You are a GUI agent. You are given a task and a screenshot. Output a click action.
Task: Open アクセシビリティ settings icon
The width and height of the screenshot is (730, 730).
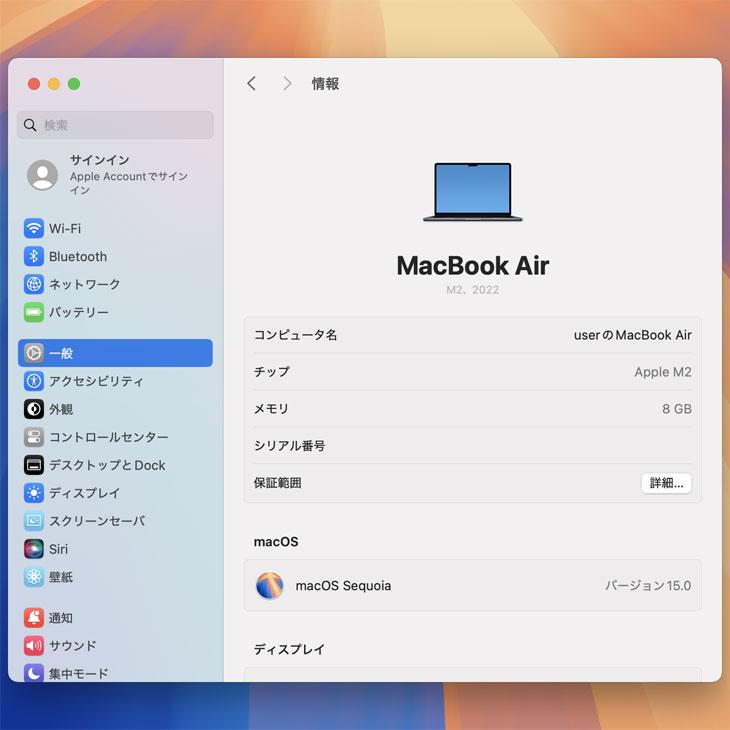click(x=34, y=381)
